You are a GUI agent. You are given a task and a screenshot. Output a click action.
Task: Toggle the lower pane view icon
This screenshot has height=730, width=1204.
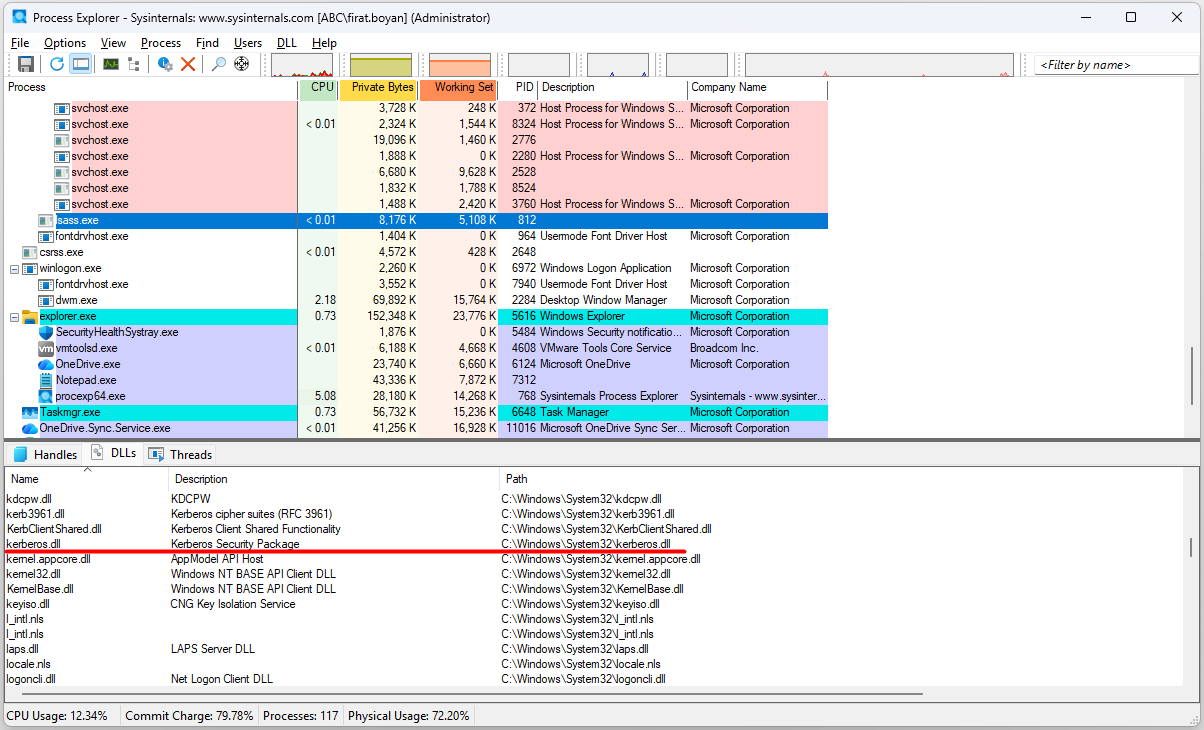(81, 64)
